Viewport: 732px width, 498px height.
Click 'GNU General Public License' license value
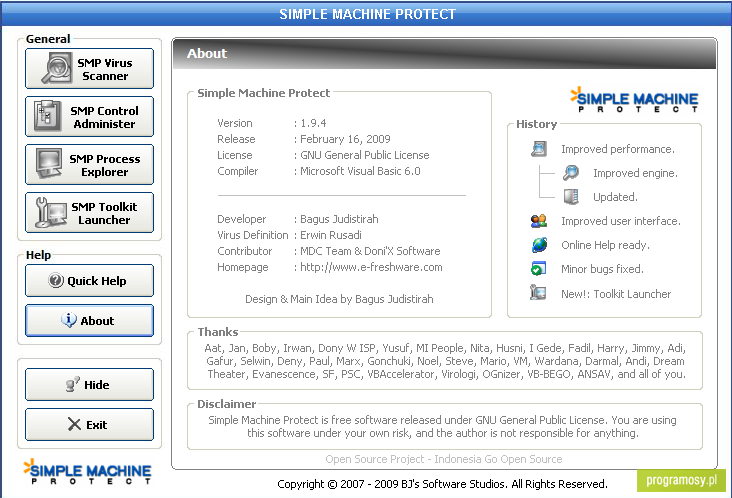pyautogui.click(x=365, y=155)
